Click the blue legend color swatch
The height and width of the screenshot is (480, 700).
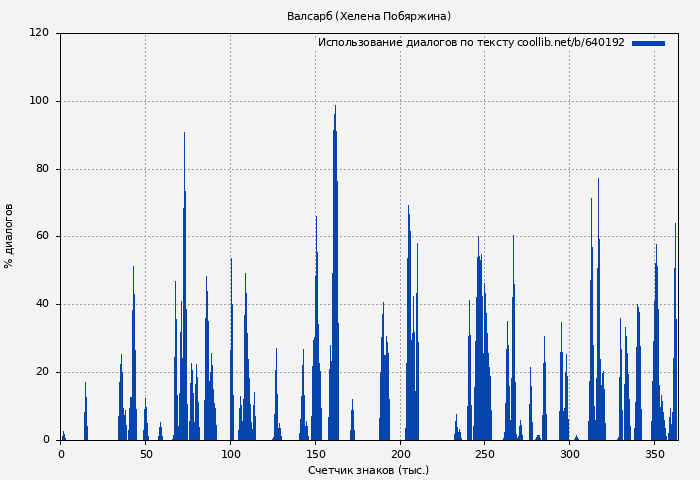coord(648,43)
